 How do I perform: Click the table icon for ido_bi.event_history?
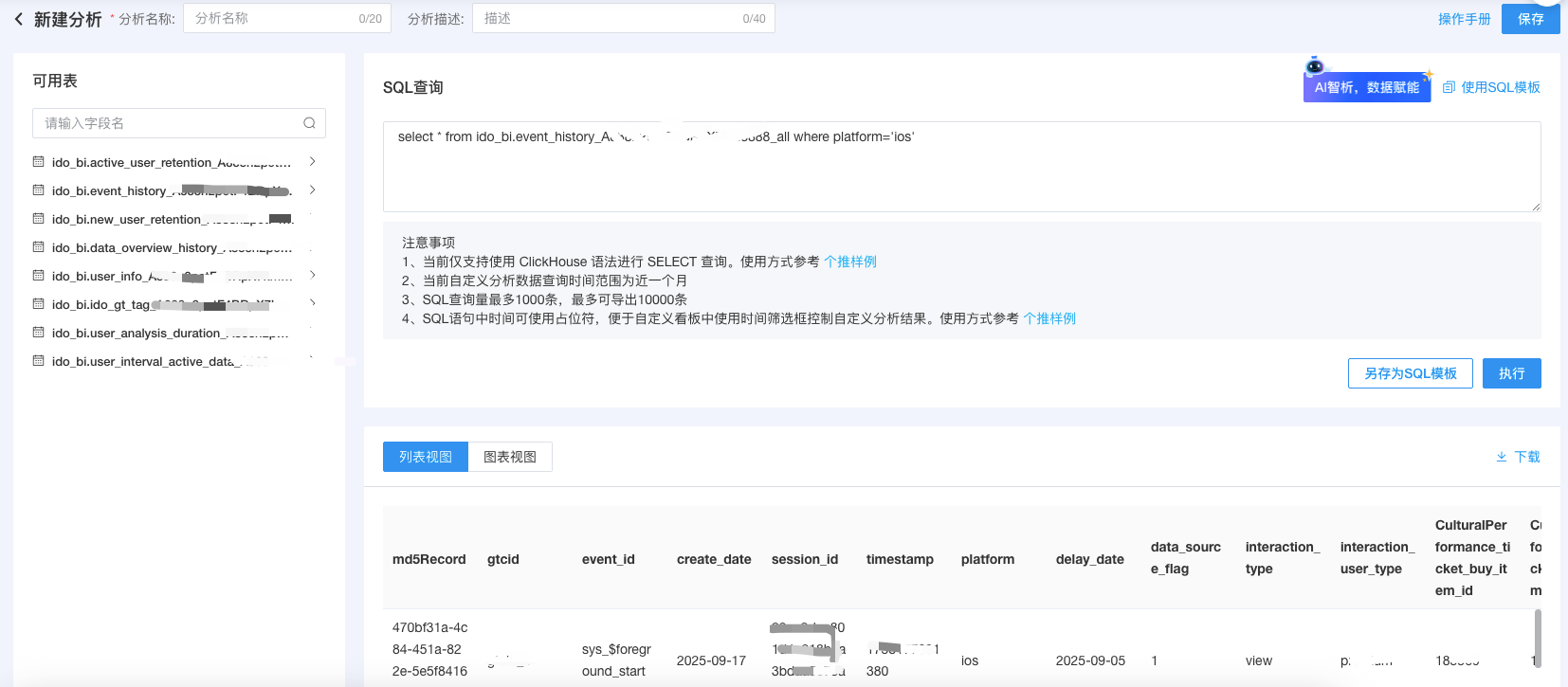point(39,190)
